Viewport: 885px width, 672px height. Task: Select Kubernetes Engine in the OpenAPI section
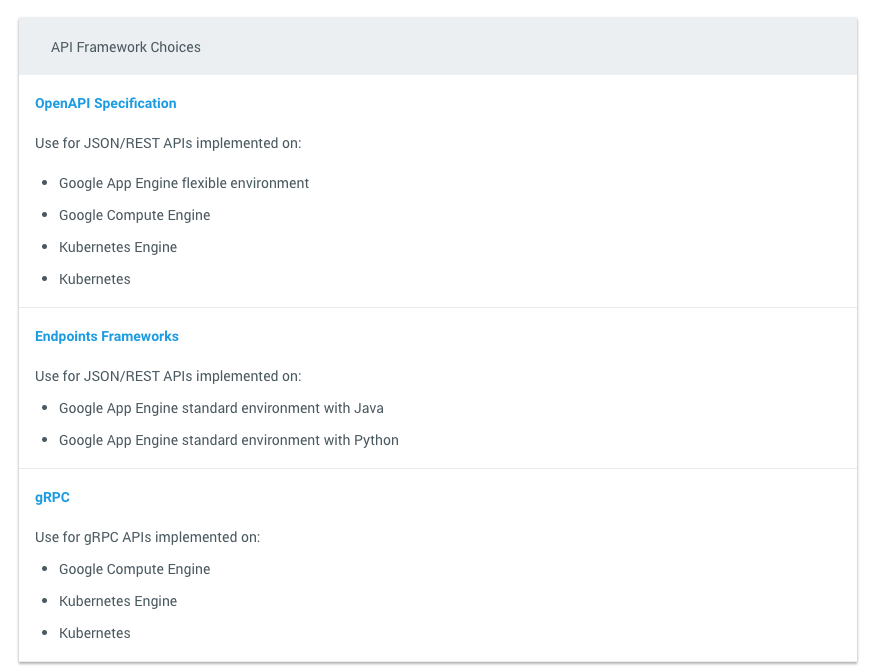tap(118, 247)
